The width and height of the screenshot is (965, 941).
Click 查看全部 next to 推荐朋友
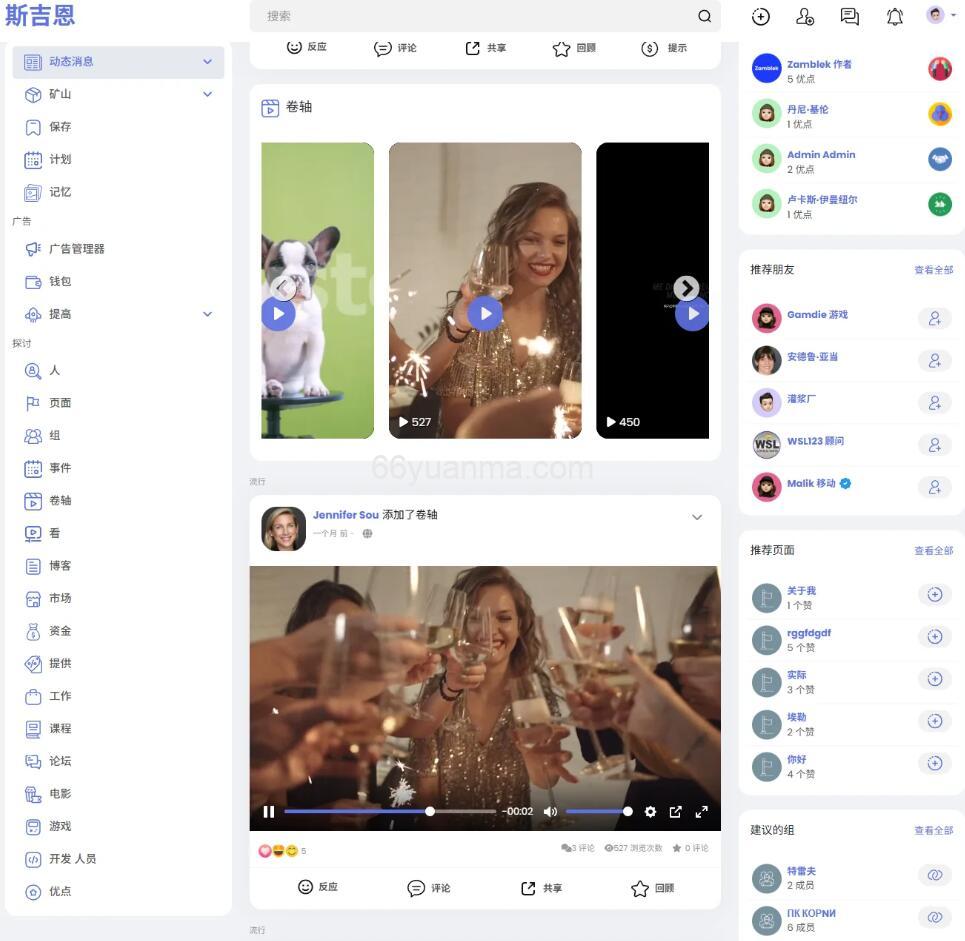tap(933, 269)
